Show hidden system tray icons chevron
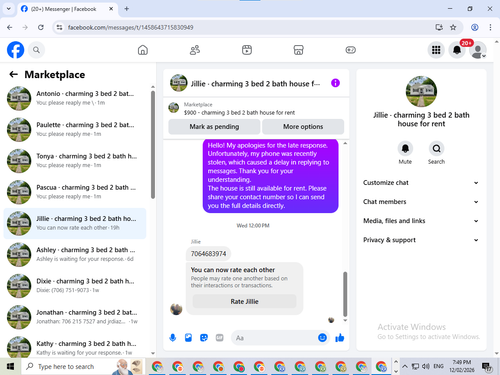Screen dimensions: 500x375 pos(405,366)
